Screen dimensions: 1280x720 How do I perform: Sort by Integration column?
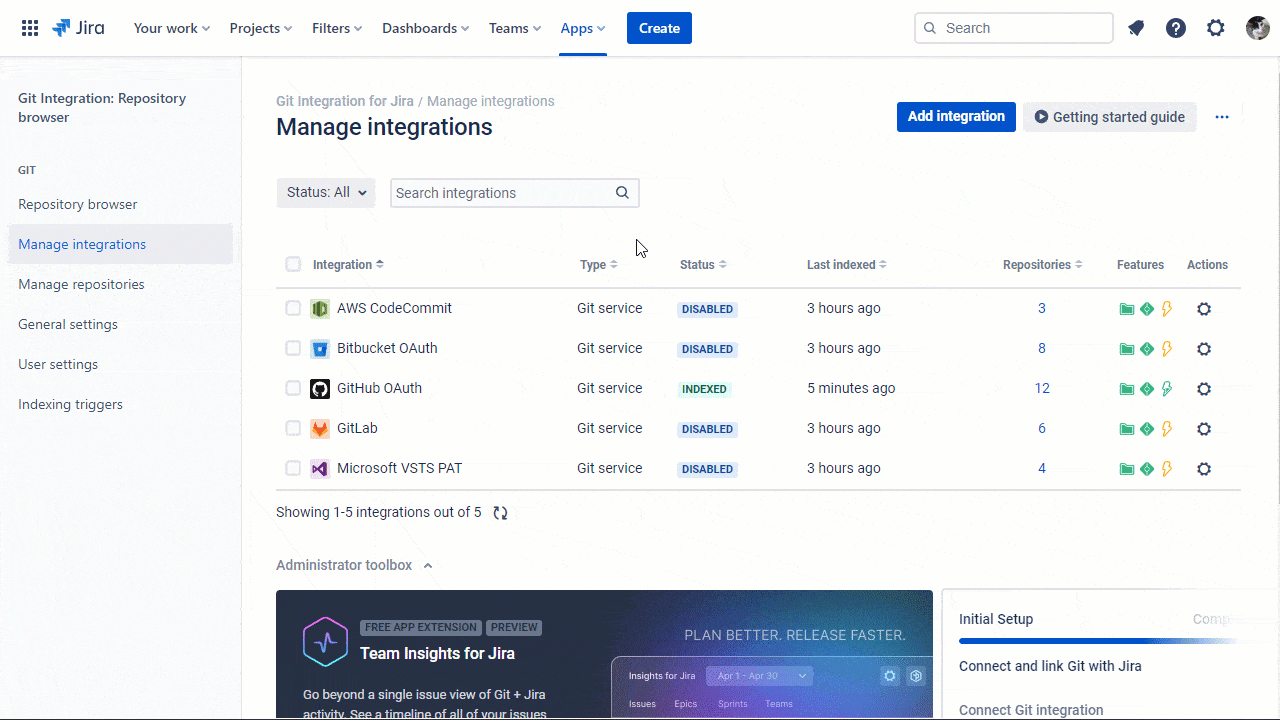(348, 265)
